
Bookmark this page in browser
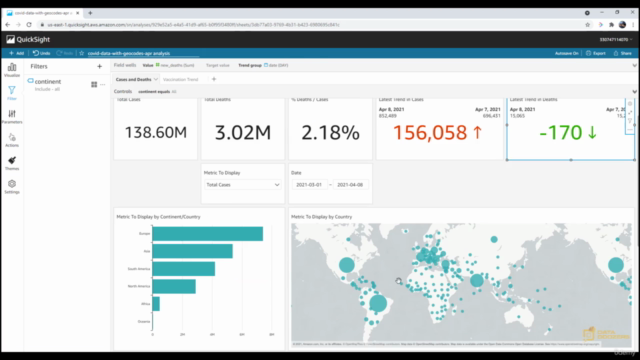pyautogui.click(x=587, y=24)
